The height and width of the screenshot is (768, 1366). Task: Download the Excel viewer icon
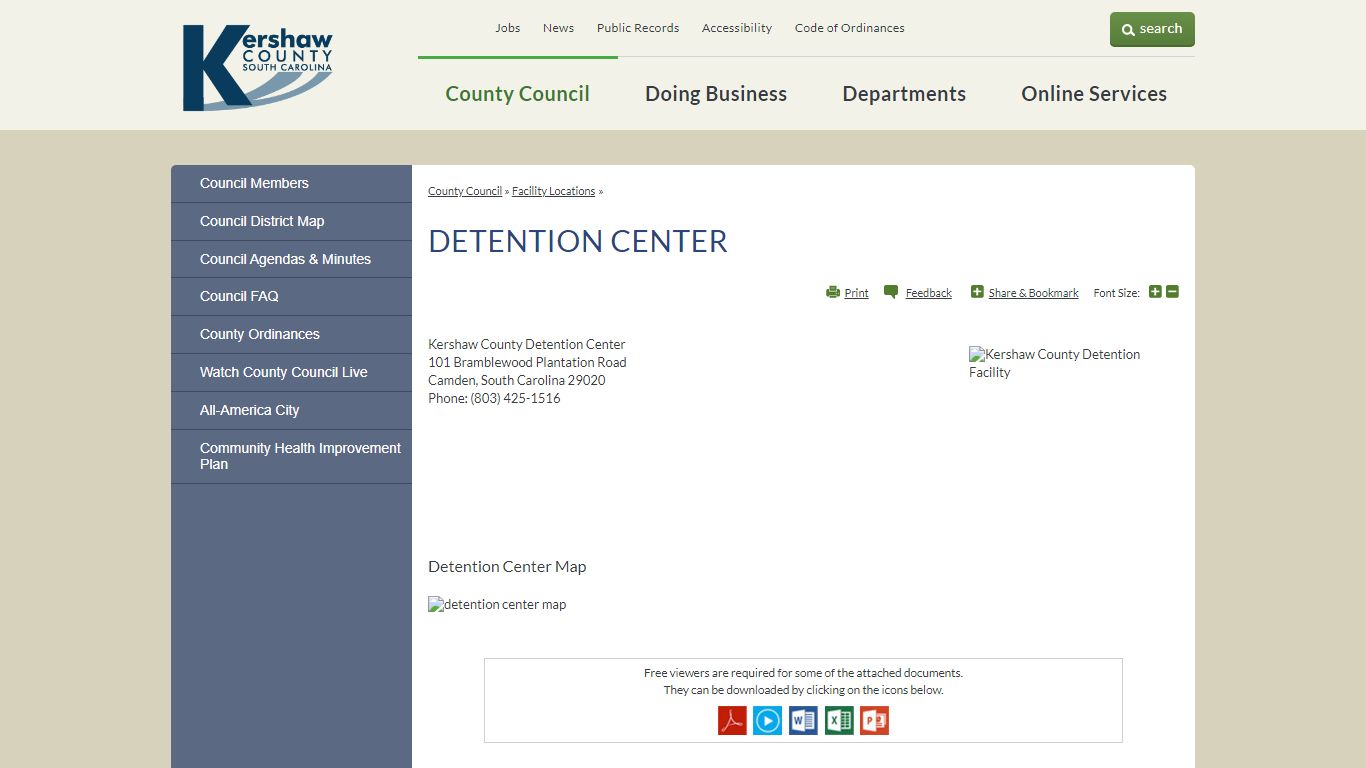(x=839, y=720)
